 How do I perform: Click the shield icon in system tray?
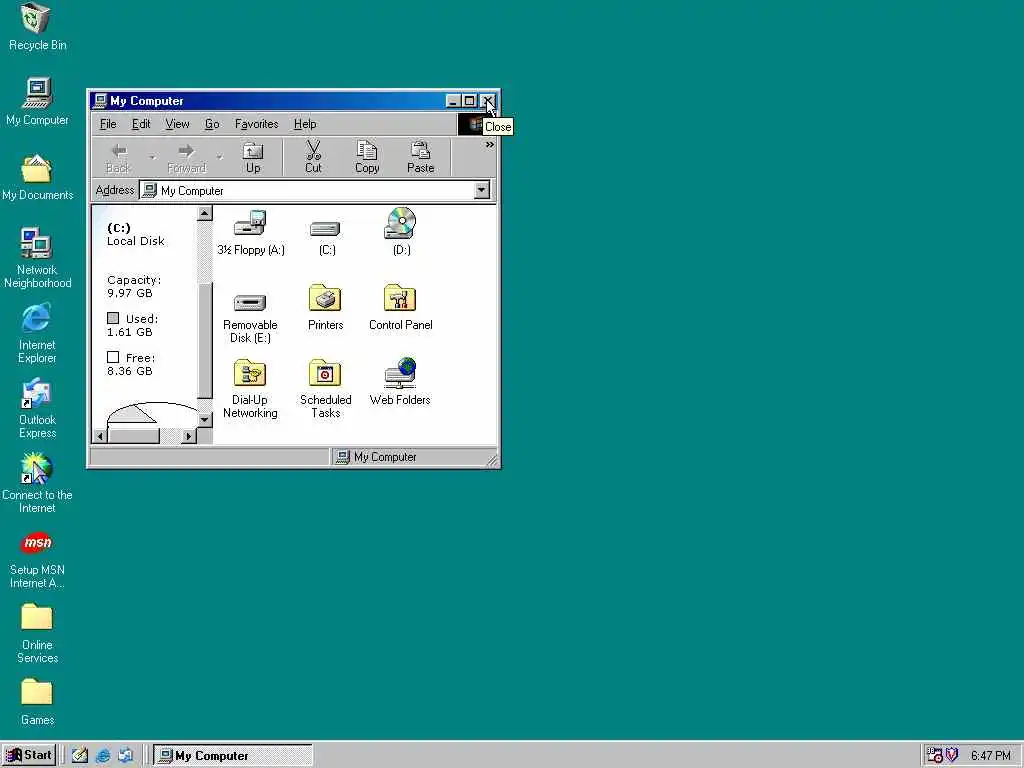[952, 756]
